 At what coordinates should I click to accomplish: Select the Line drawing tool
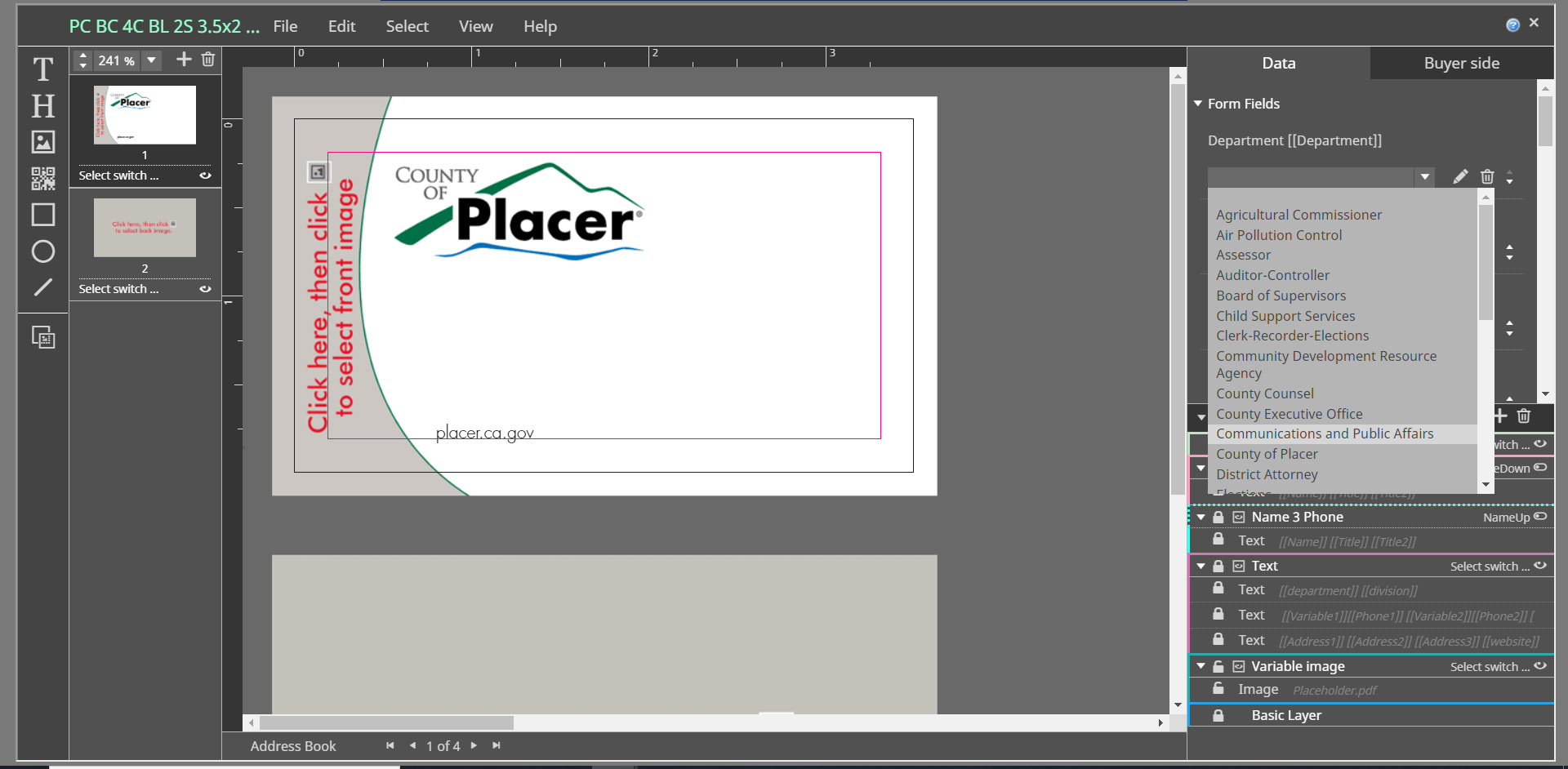(42, 287)
